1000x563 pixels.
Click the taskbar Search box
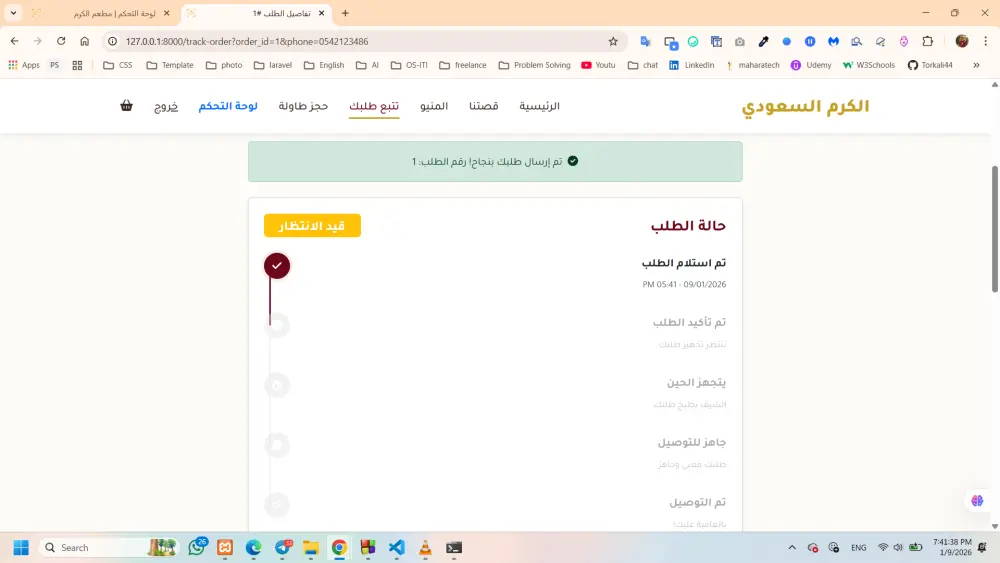(x=108, y=548)
